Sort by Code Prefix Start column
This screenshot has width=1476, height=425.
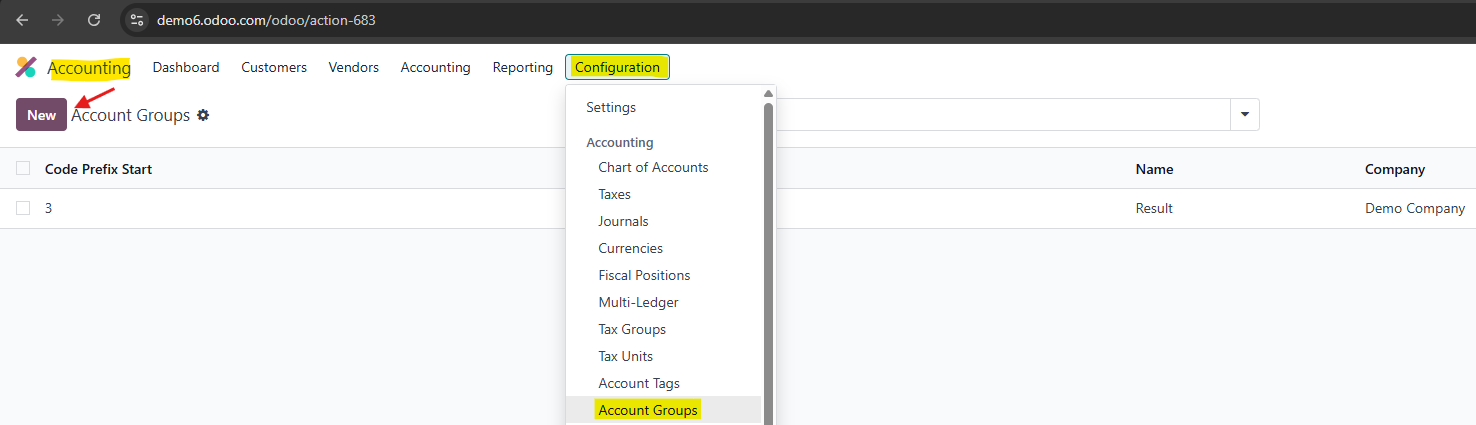coord(98,169)
